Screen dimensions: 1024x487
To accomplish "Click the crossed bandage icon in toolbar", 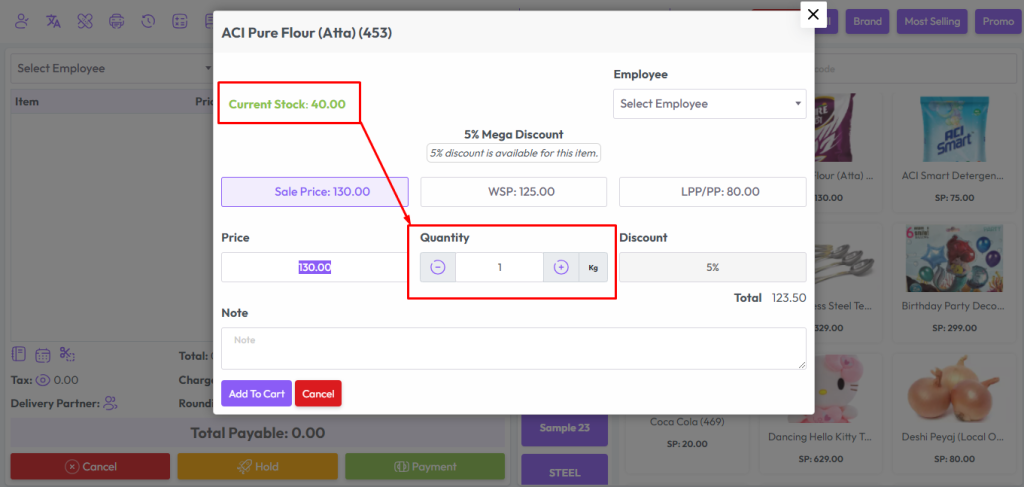I will click(85, 22).
